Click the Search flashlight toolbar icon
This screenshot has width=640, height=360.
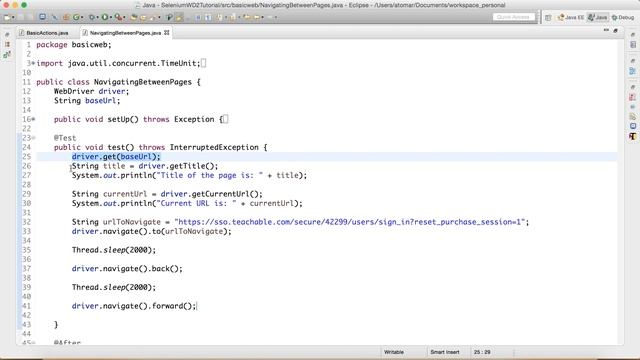click(x=152, y=17)
